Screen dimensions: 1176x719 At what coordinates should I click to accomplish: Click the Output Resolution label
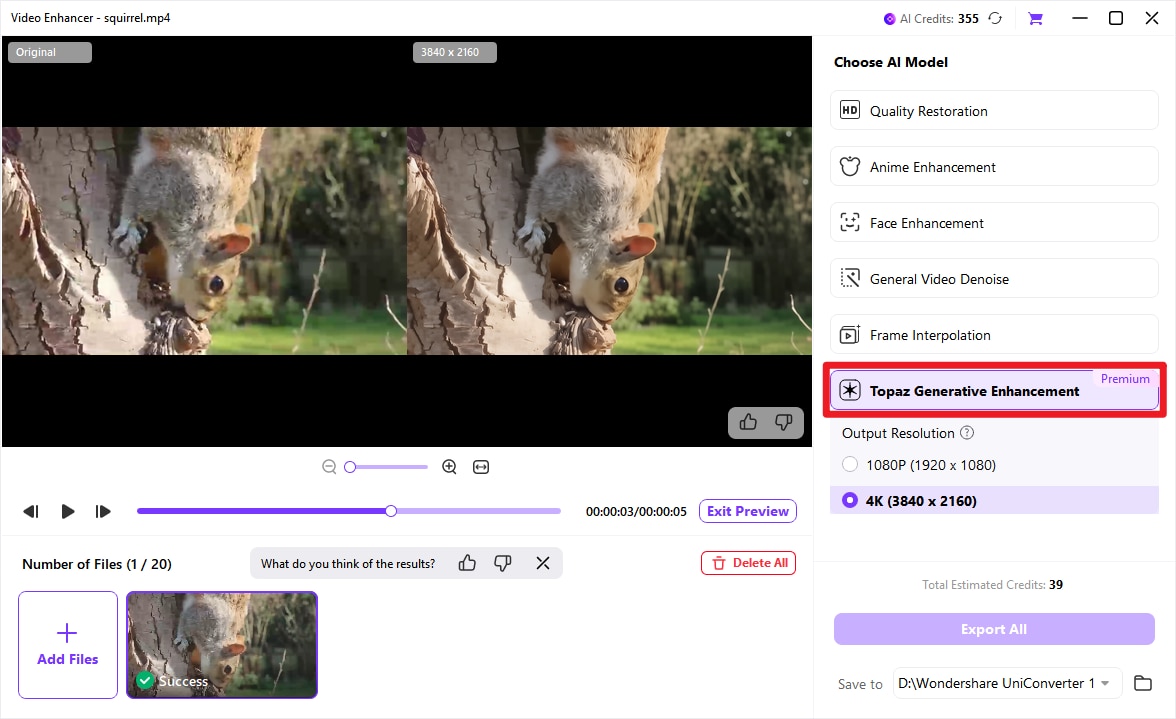[898, 433]
